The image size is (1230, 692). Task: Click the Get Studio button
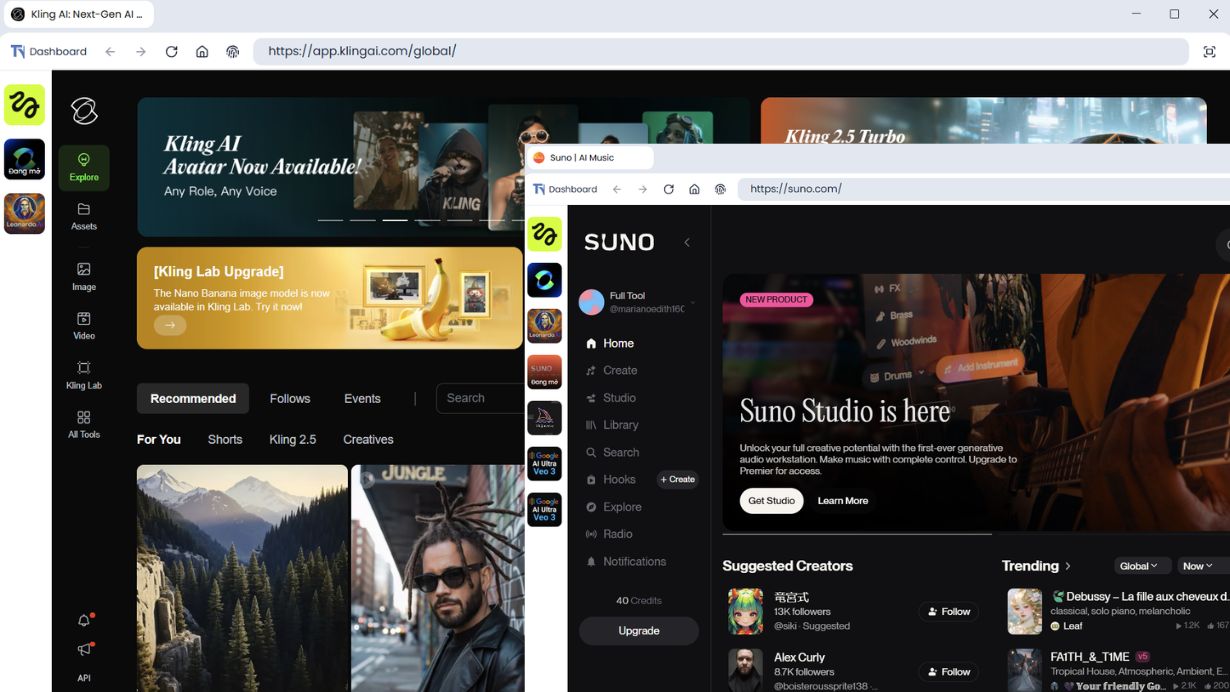pyautogui.click(x=771, y=501)
